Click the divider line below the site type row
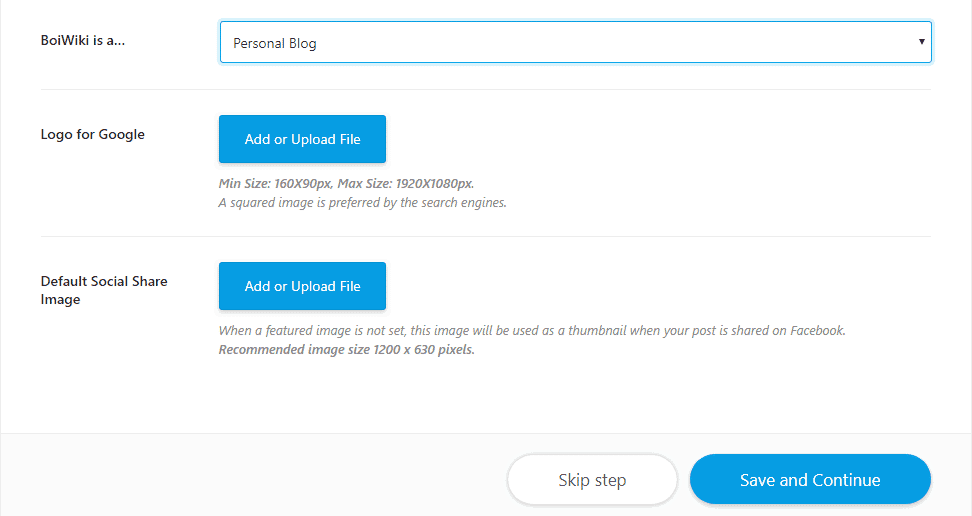Image resolution: width=972 pixels, height=516 pixels. (486, 89)
